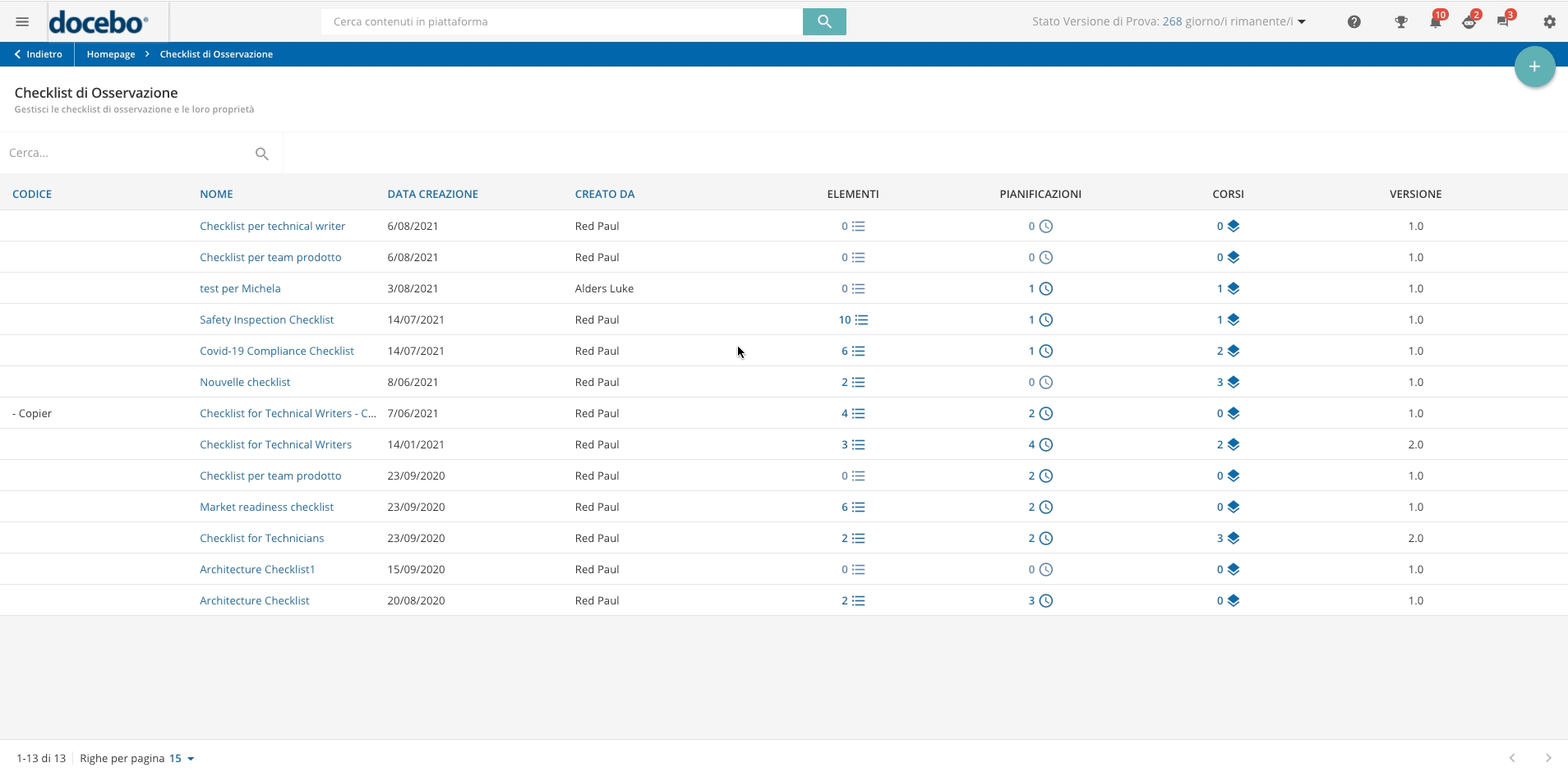Open Architecture Checklist1
Image resolution: width=1568 pixels, height=772 pixels.
click(257, 570)
